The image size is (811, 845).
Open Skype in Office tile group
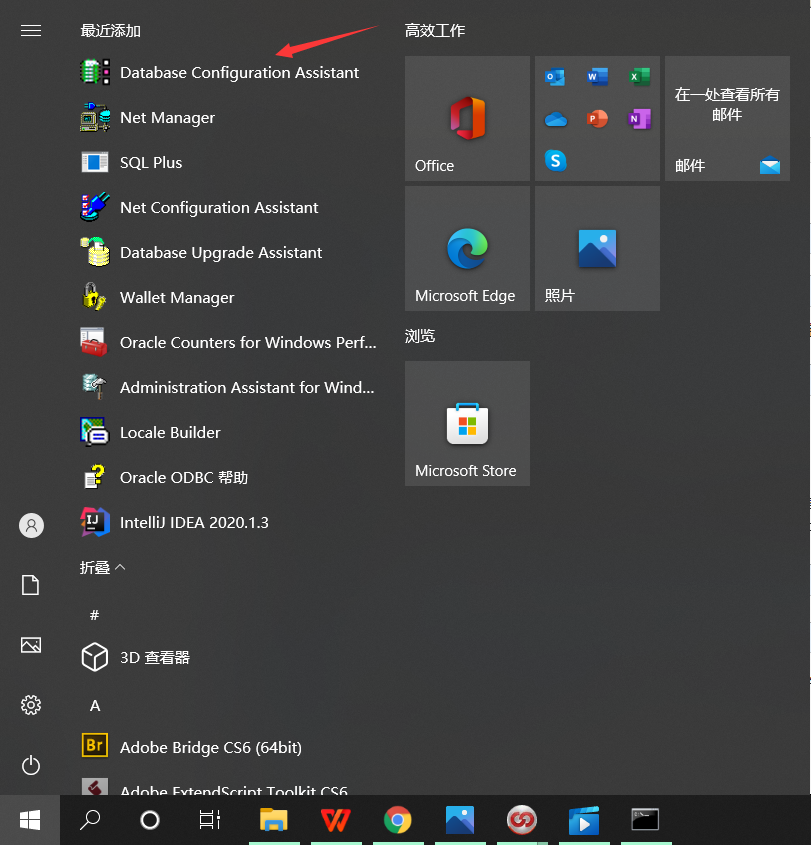(x=555, y=161)
